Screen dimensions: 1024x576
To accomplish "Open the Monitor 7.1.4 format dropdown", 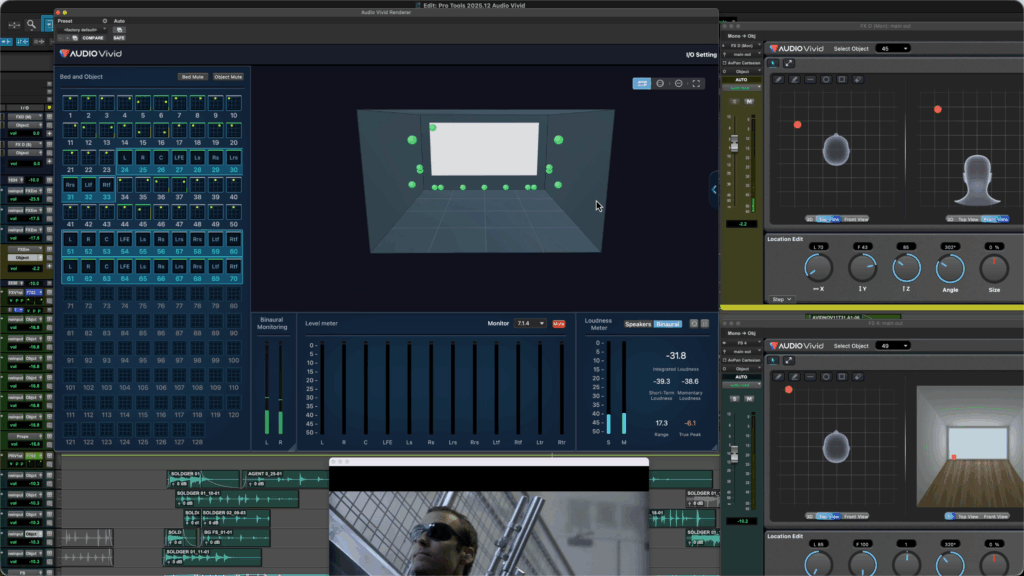I will click(x=530, y=324).
